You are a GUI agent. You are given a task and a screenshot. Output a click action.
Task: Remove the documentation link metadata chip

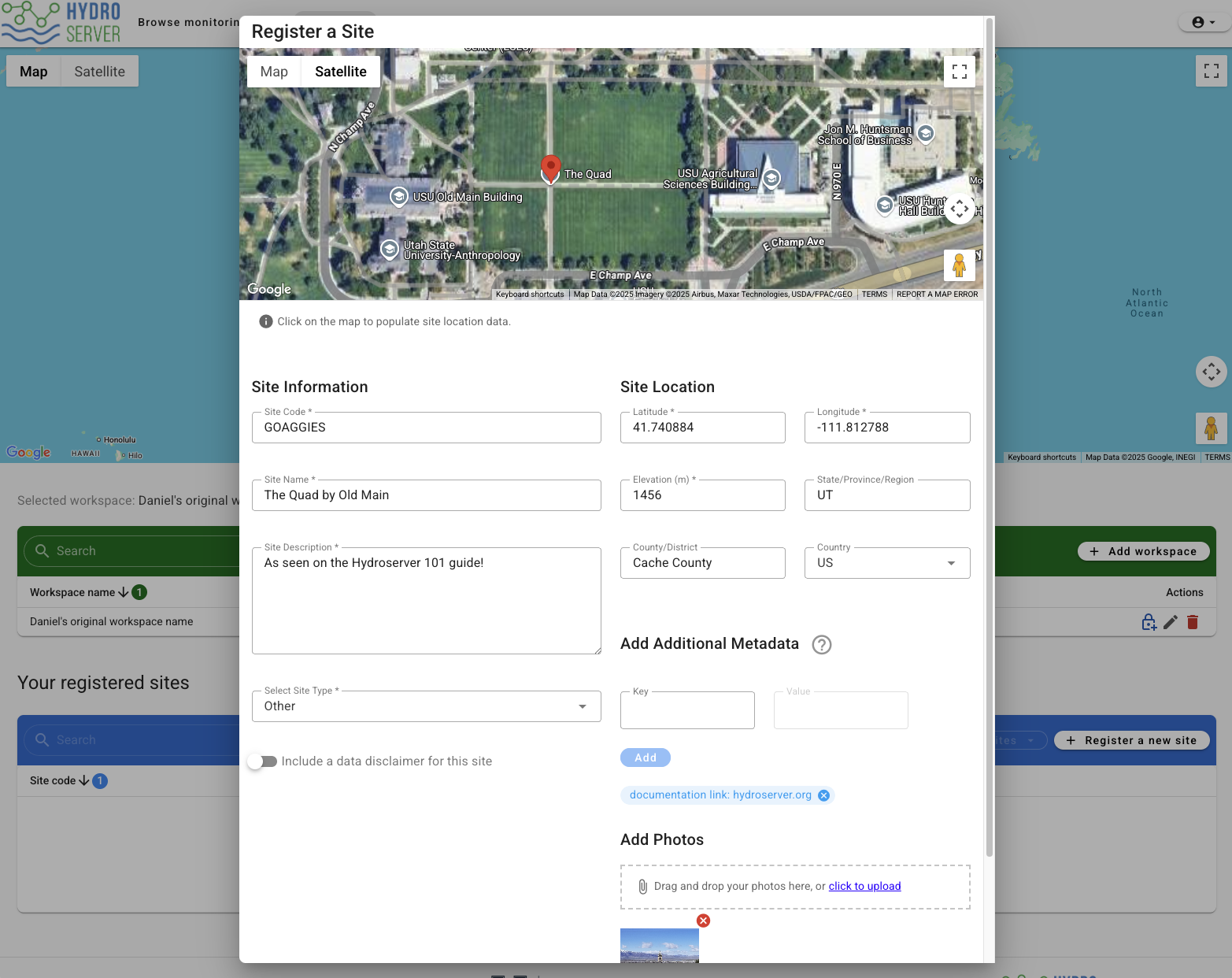pyautogui.click(x=823, y=795)
